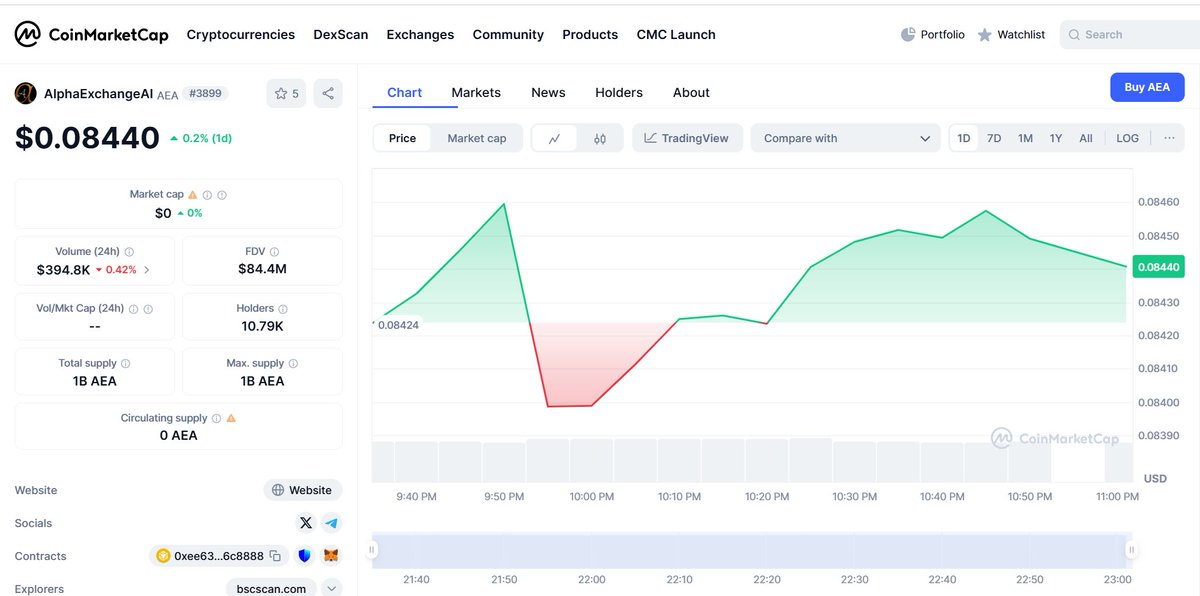Open the Telegram social link
The image size is (1200, 596).
point(331,523)
